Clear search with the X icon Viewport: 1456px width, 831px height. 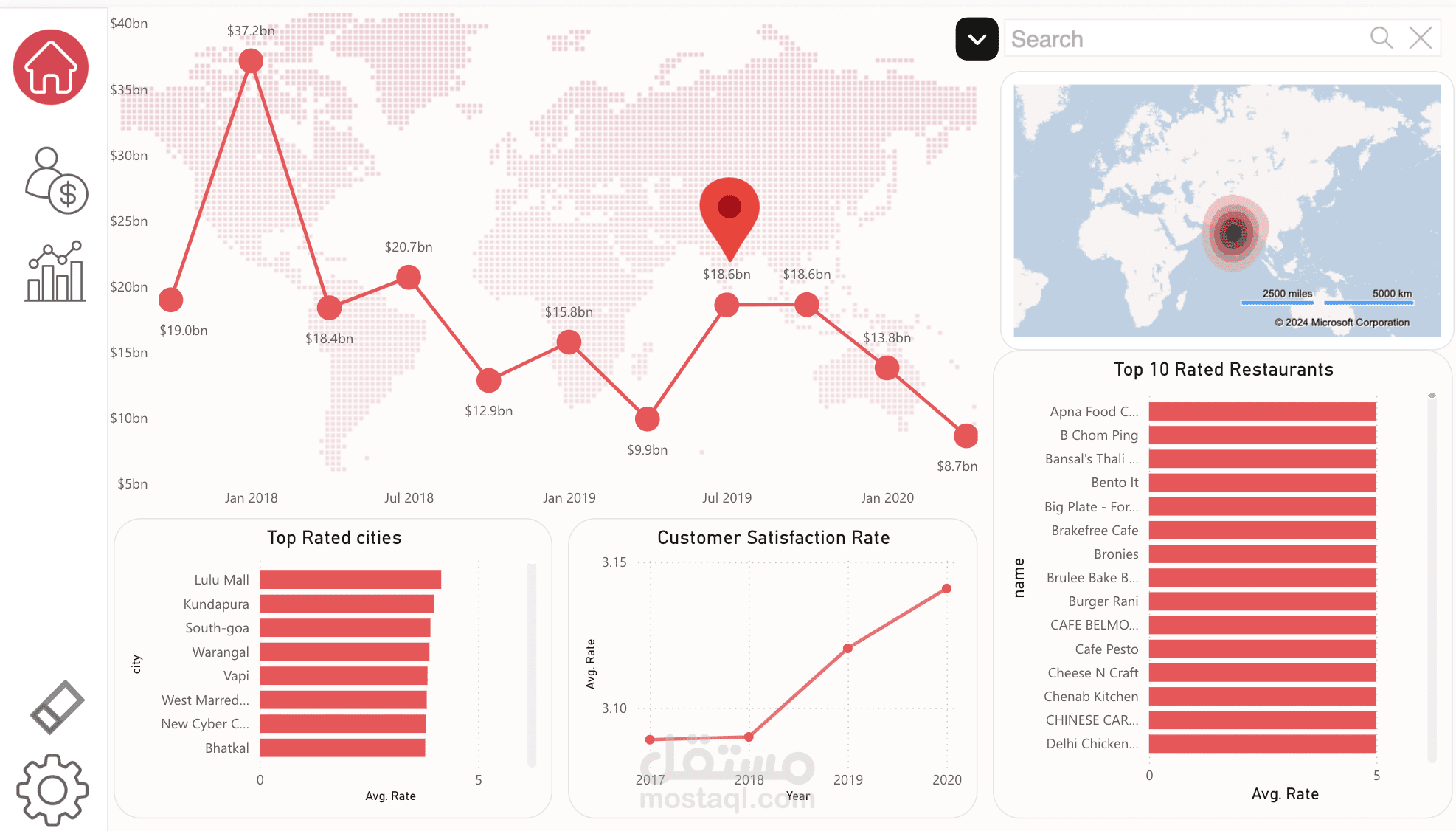1420,38
